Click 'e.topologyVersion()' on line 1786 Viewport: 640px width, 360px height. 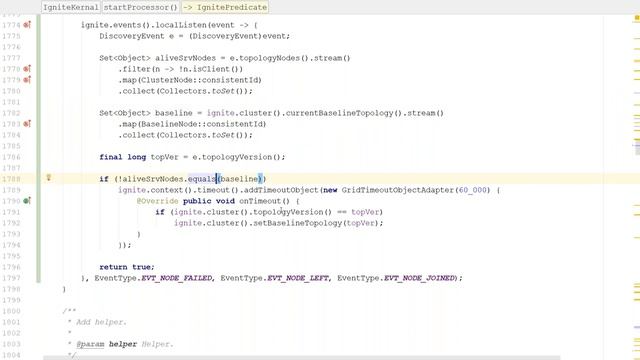coord(238,157)
